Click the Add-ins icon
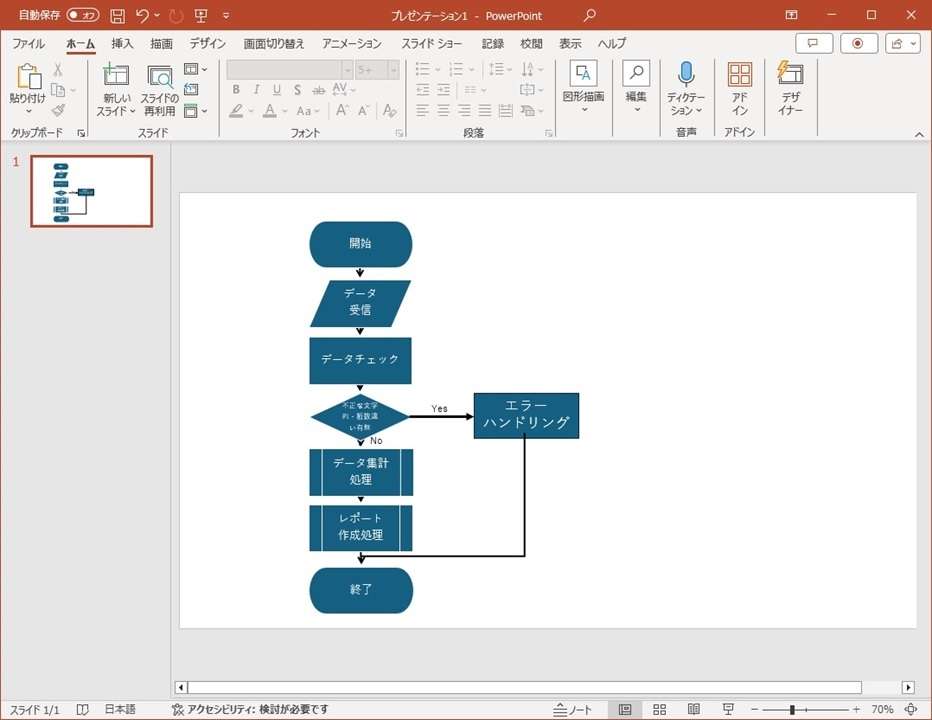The height and width of the screenshot is (720, 932). click(739, 74)
